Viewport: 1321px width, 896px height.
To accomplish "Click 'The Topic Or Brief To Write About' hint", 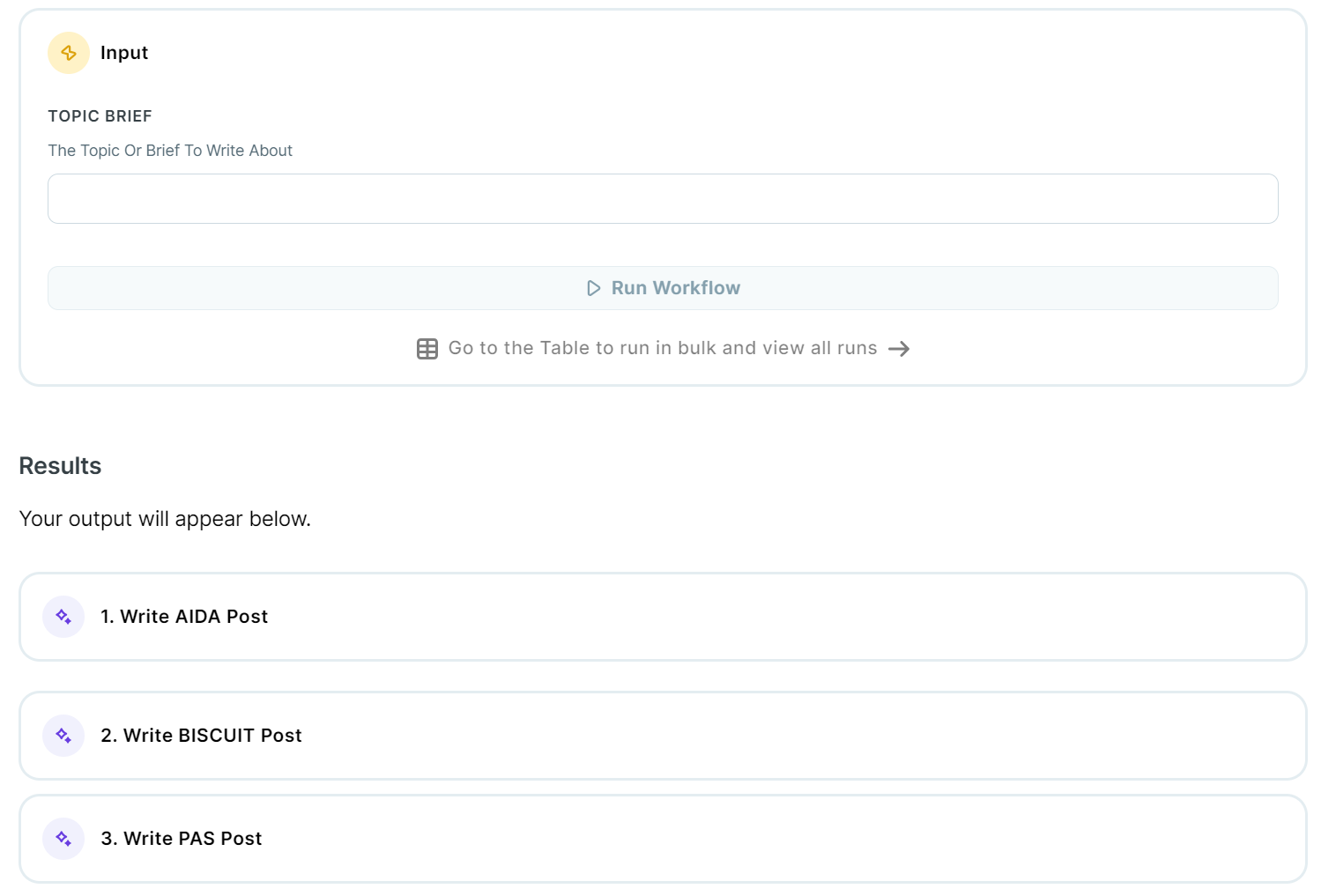I will pyautogui.click(x=170, y=151).
